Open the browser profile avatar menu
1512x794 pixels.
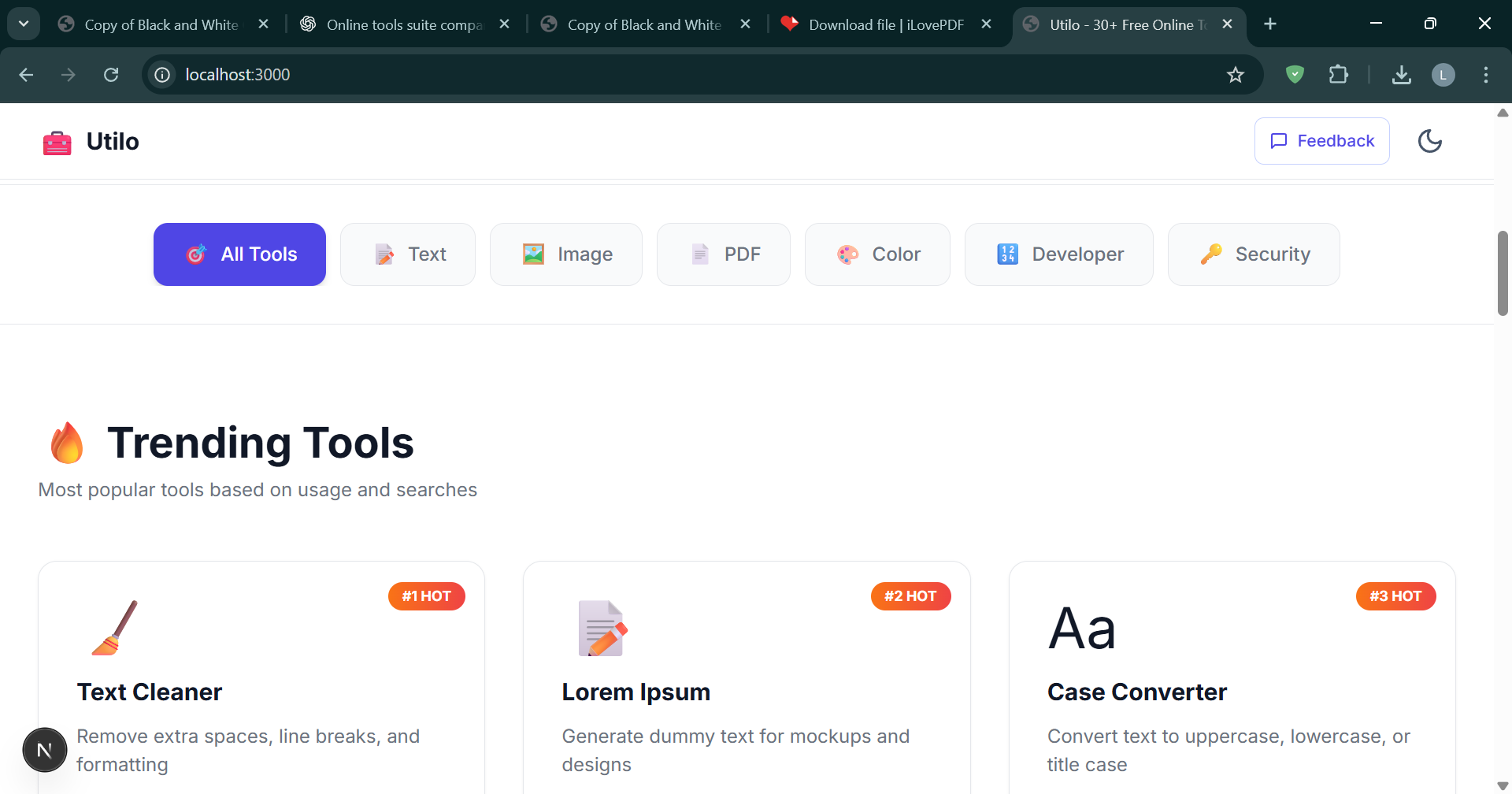tap(1443, 75)
